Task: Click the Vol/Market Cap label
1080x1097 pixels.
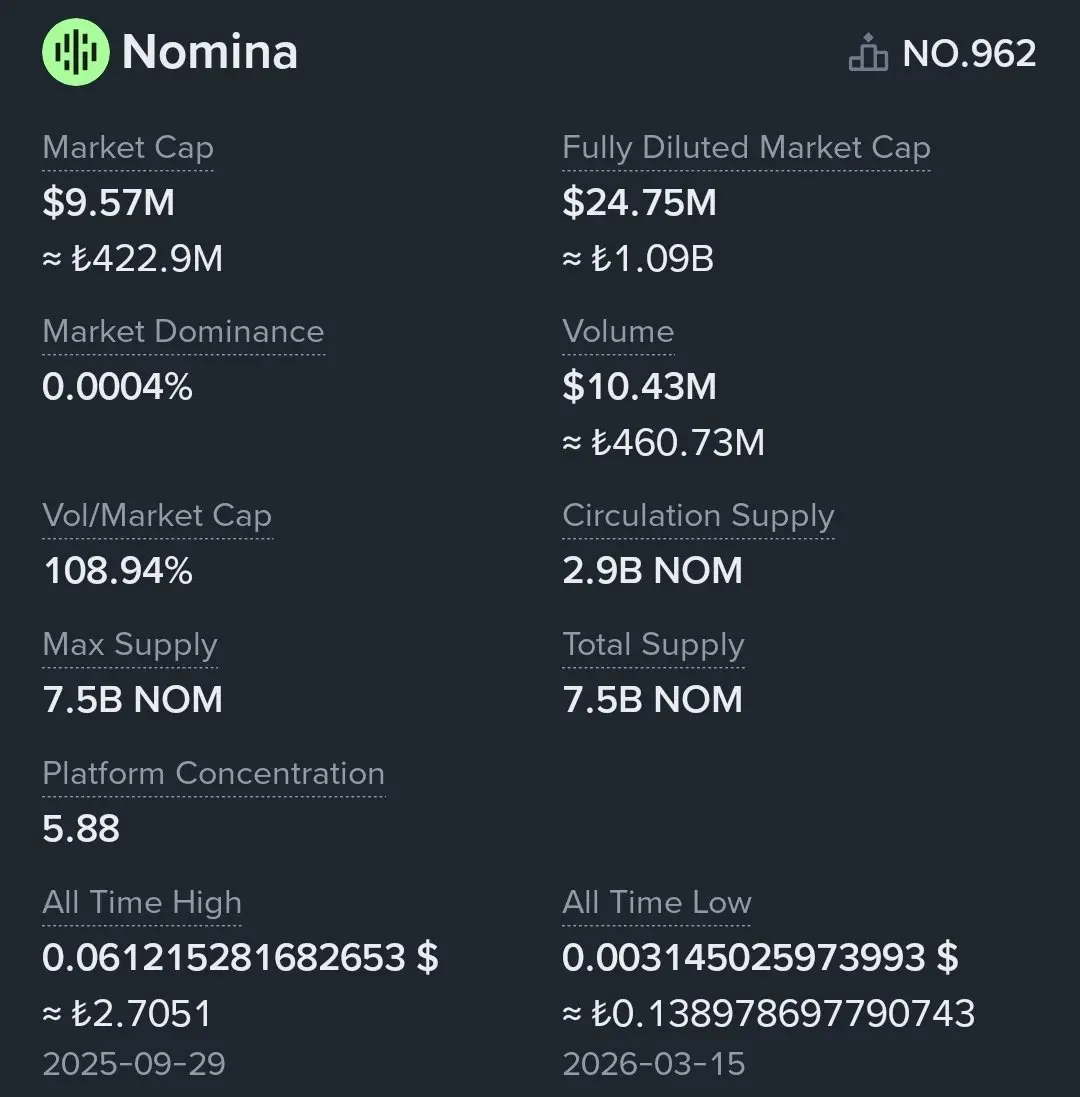Action: click(157, 516)
